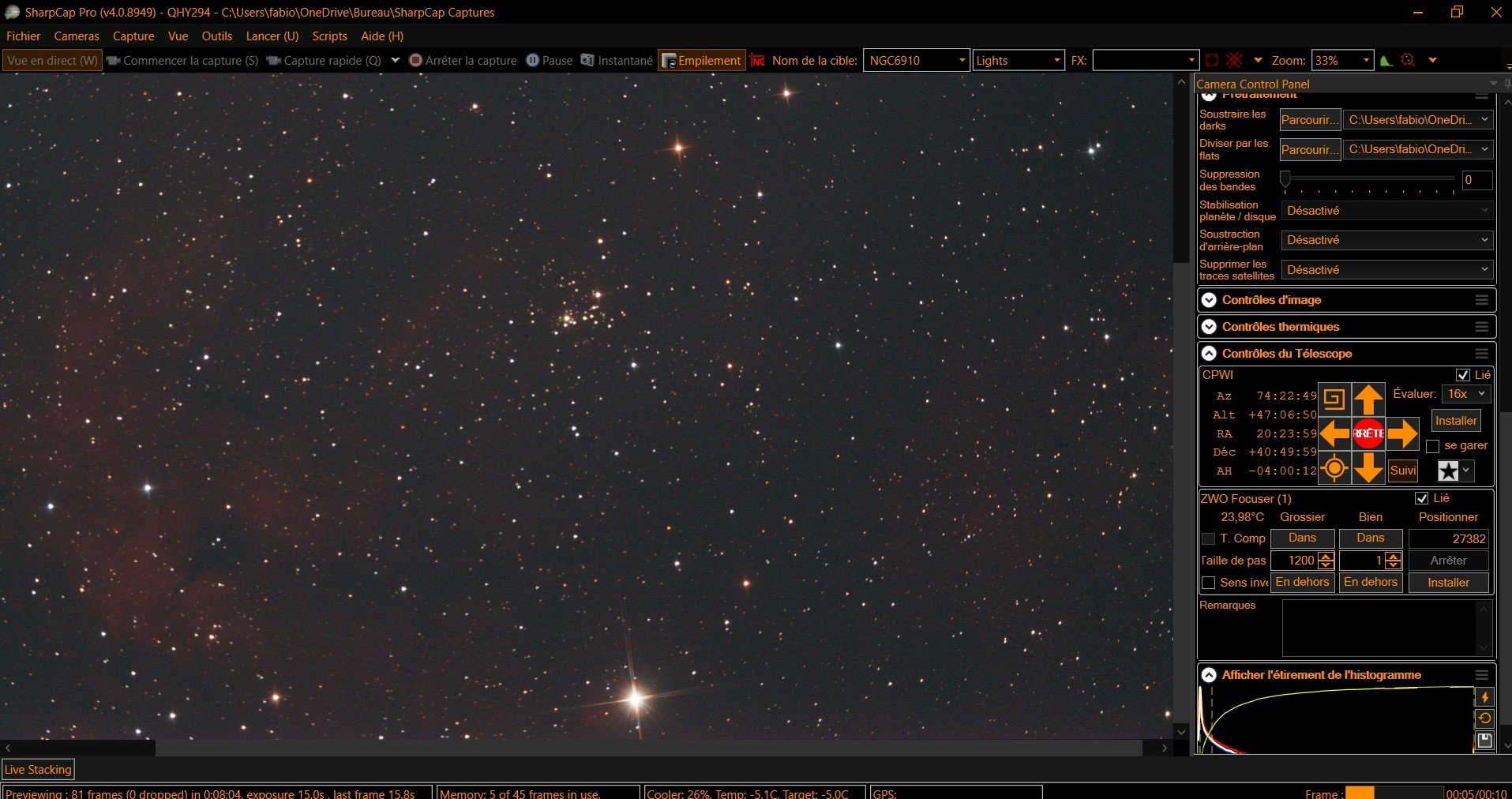Click the star favorites icon
1512x799 pixels.
pyautogui.click(x=1448, y=471)
